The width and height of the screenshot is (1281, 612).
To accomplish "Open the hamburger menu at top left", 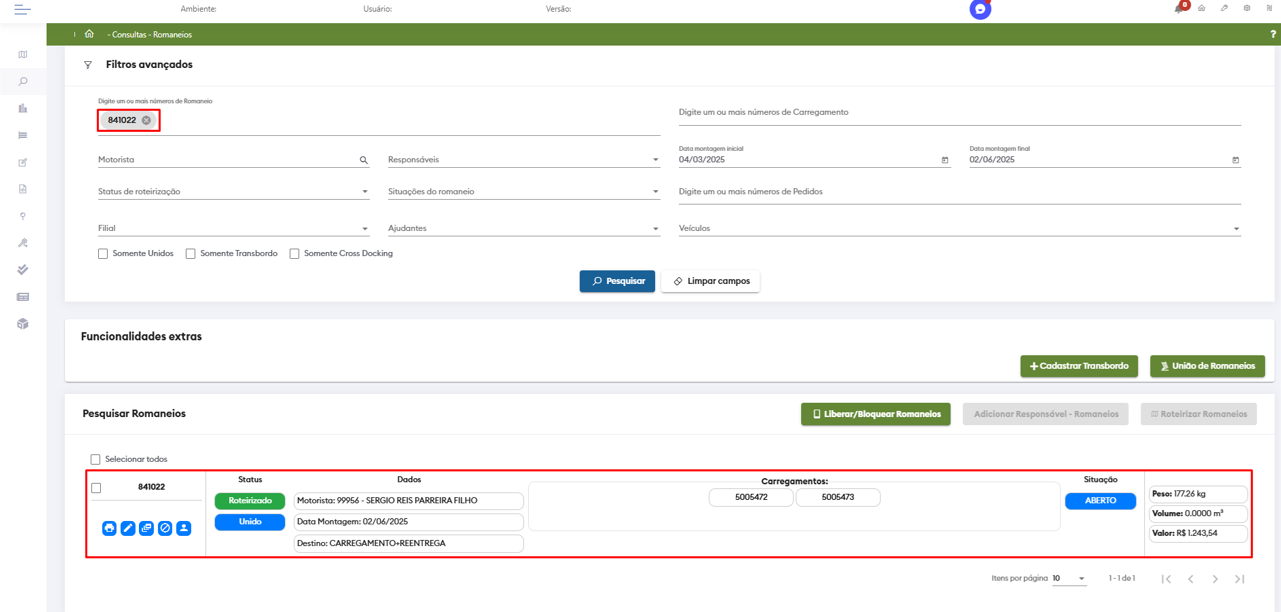I will pyautogui.click(x=22, y=9).
